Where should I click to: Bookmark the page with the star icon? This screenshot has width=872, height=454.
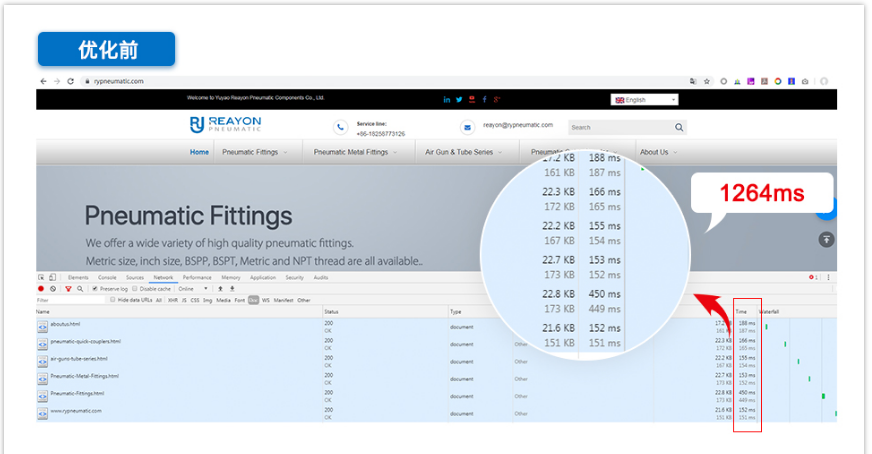tap(707, 81)
